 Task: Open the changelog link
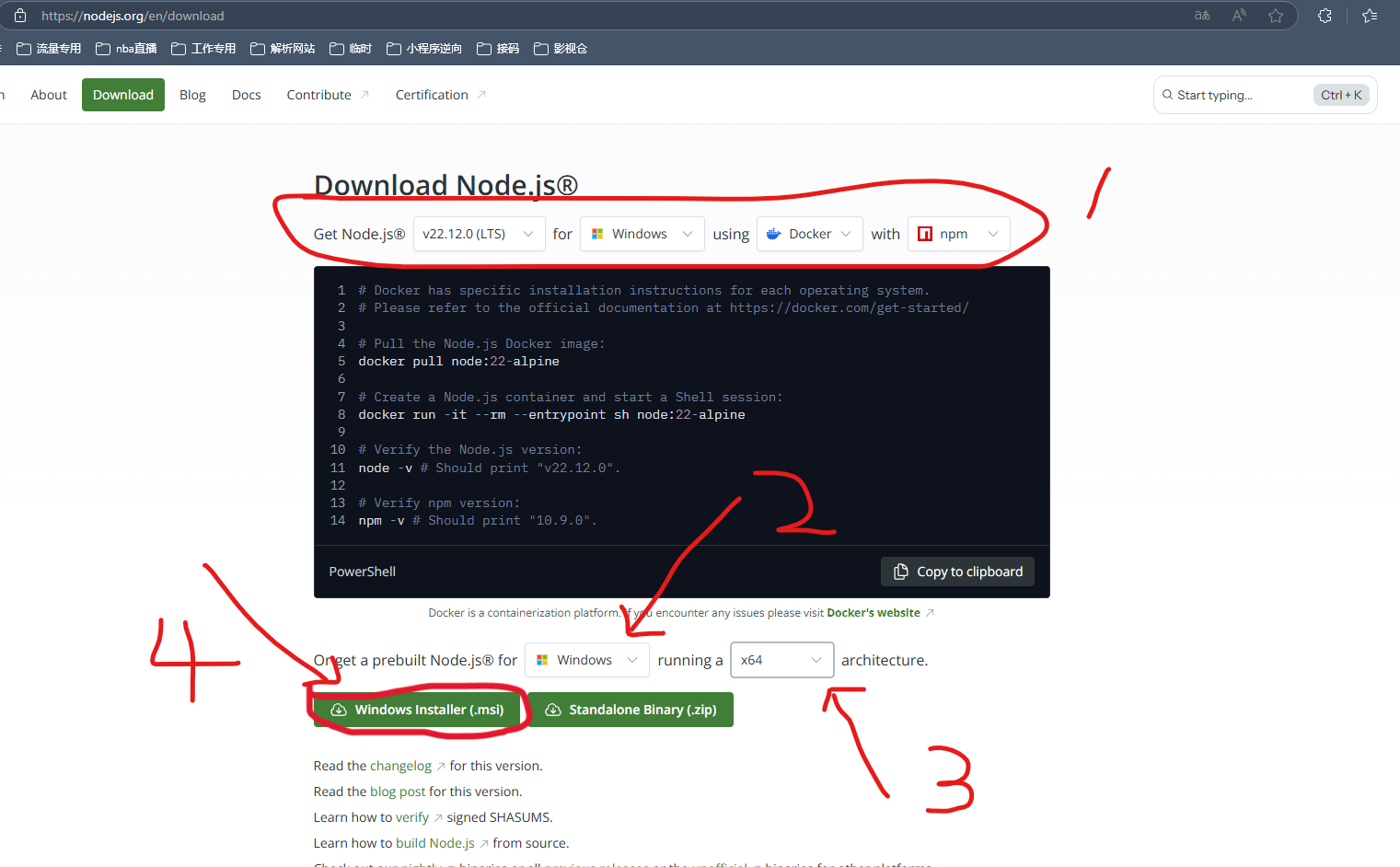click(x=400, y=766)
